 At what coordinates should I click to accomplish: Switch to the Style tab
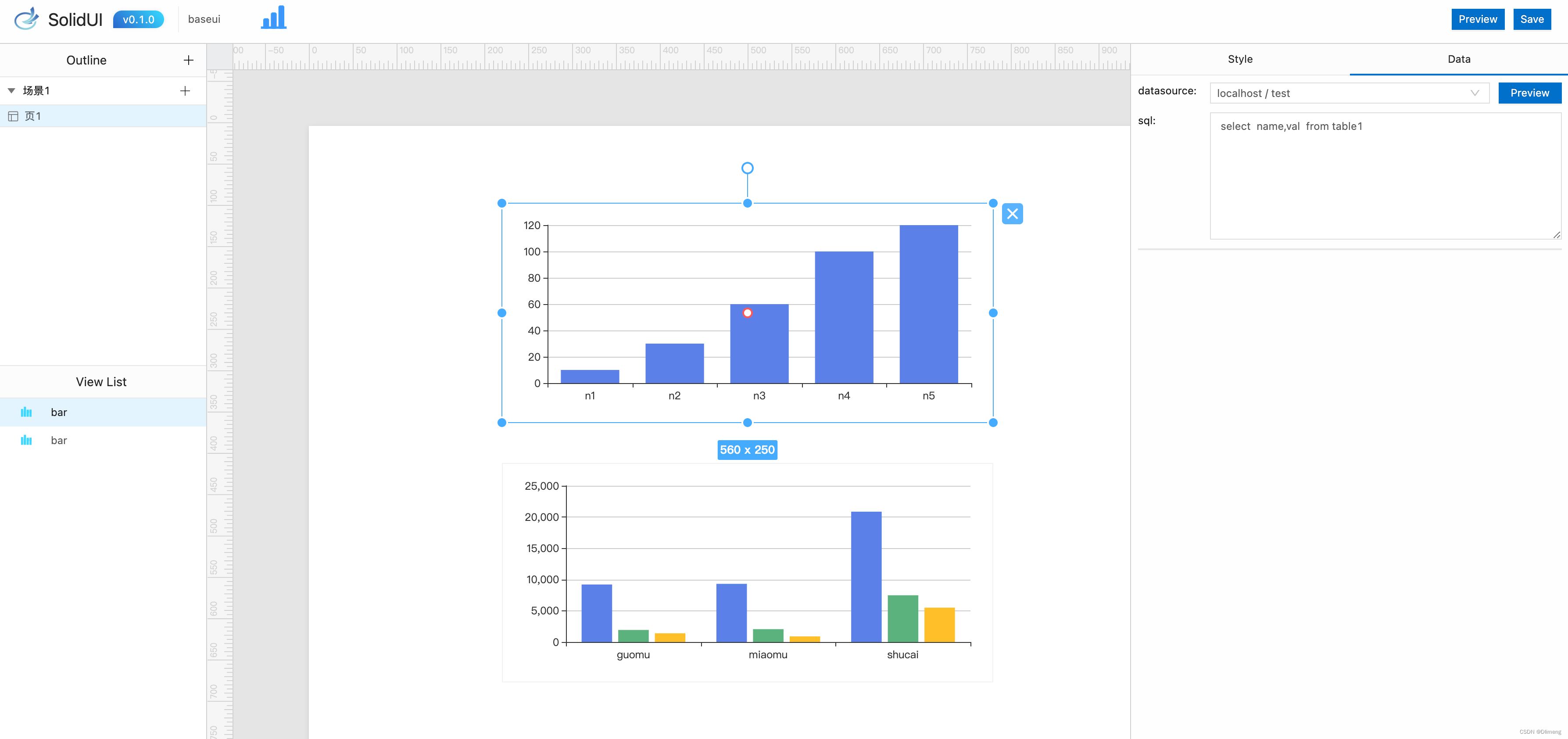[1240, 59]
